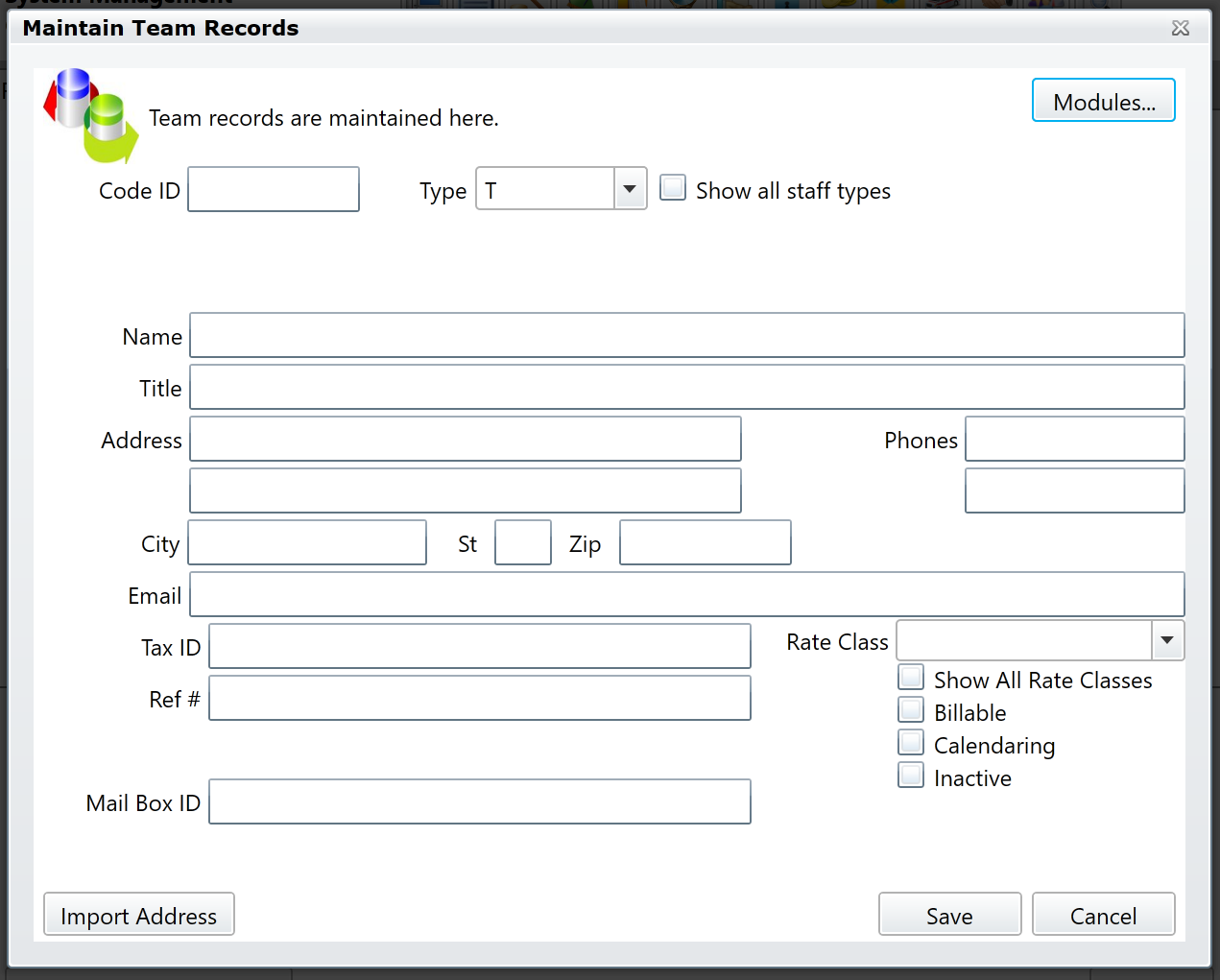
Task: Click into the Name field
Action: (687, 335)
